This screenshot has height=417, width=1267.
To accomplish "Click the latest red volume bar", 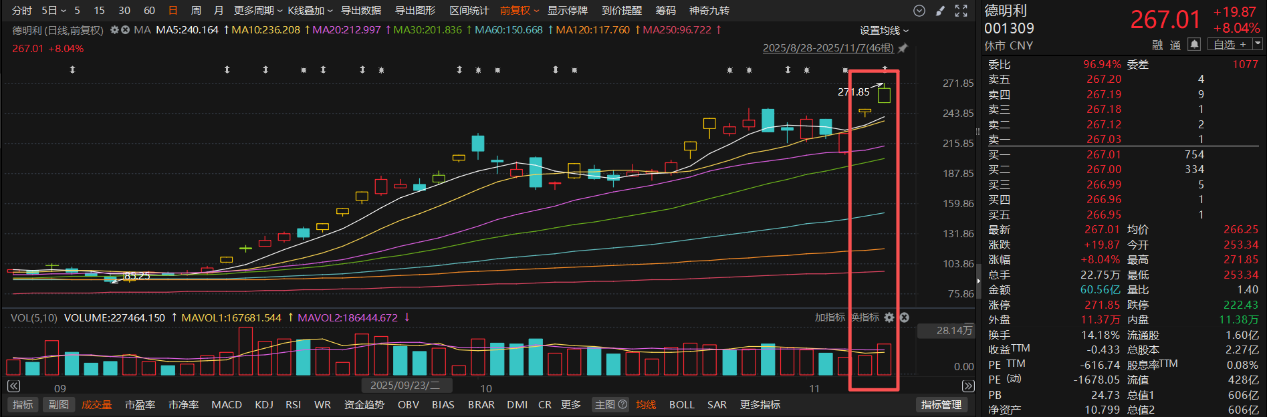I will pyautogui.click(x=884, y=359).
